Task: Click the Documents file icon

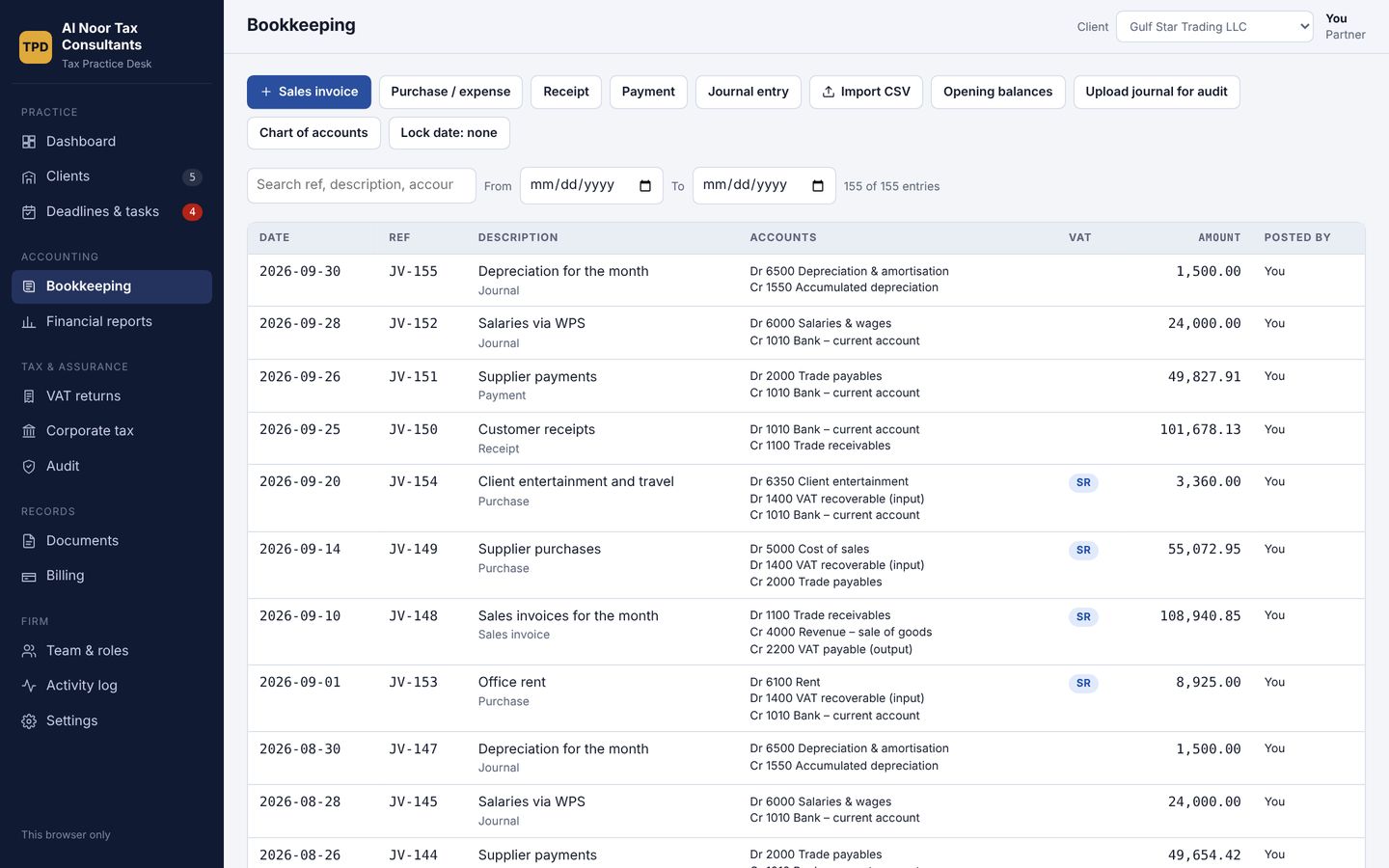Action: (29, 541)
